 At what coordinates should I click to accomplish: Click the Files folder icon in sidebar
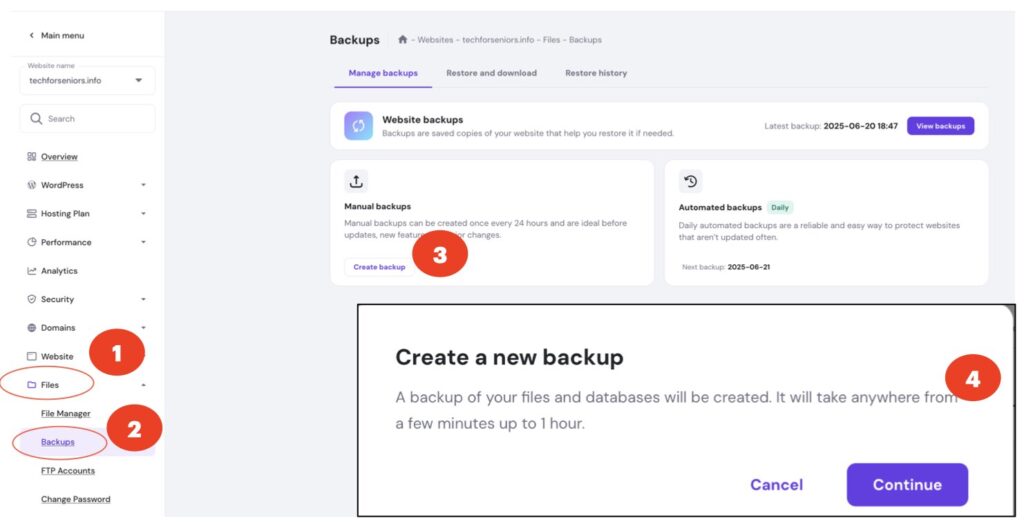point(32,385)
